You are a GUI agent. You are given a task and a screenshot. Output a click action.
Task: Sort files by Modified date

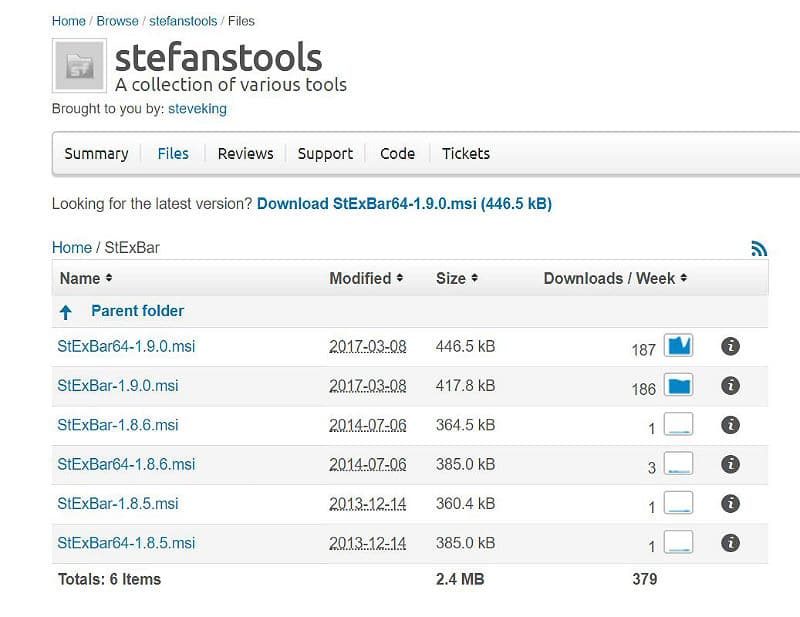pyautogui.click(x=366, y=278)
